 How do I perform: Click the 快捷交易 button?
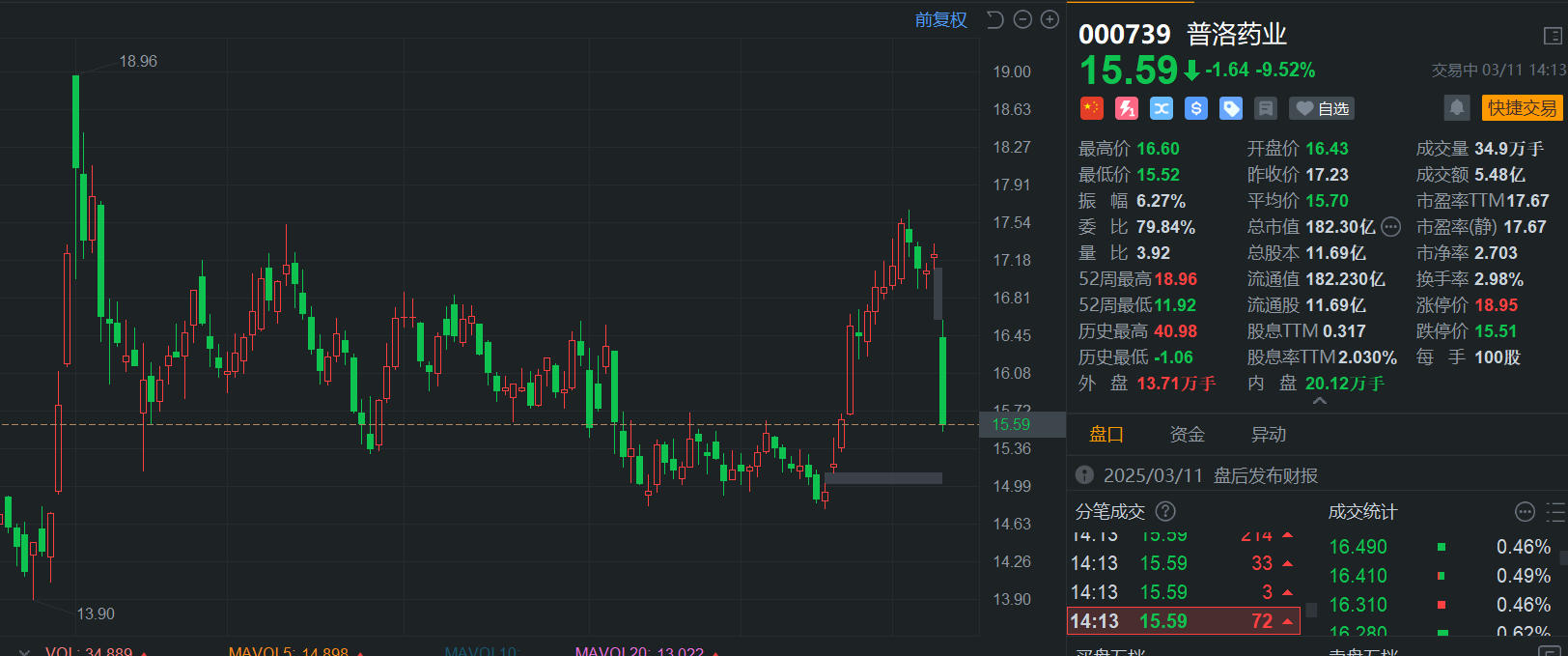(x=1522, y=108)
